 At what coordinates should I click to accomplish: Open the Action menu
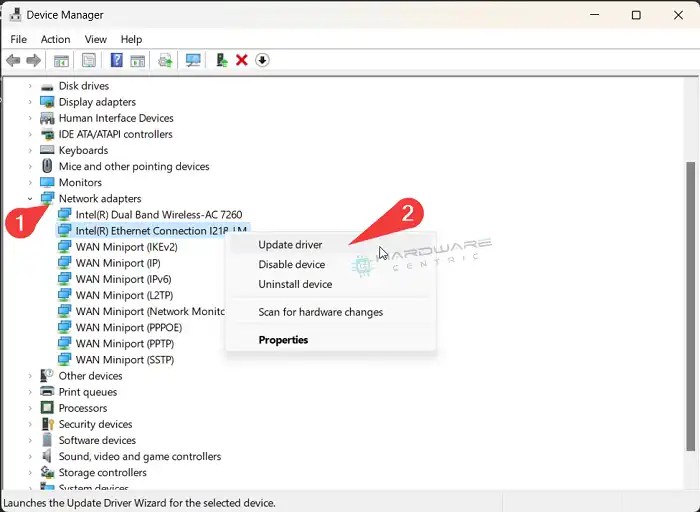[55, 39]
